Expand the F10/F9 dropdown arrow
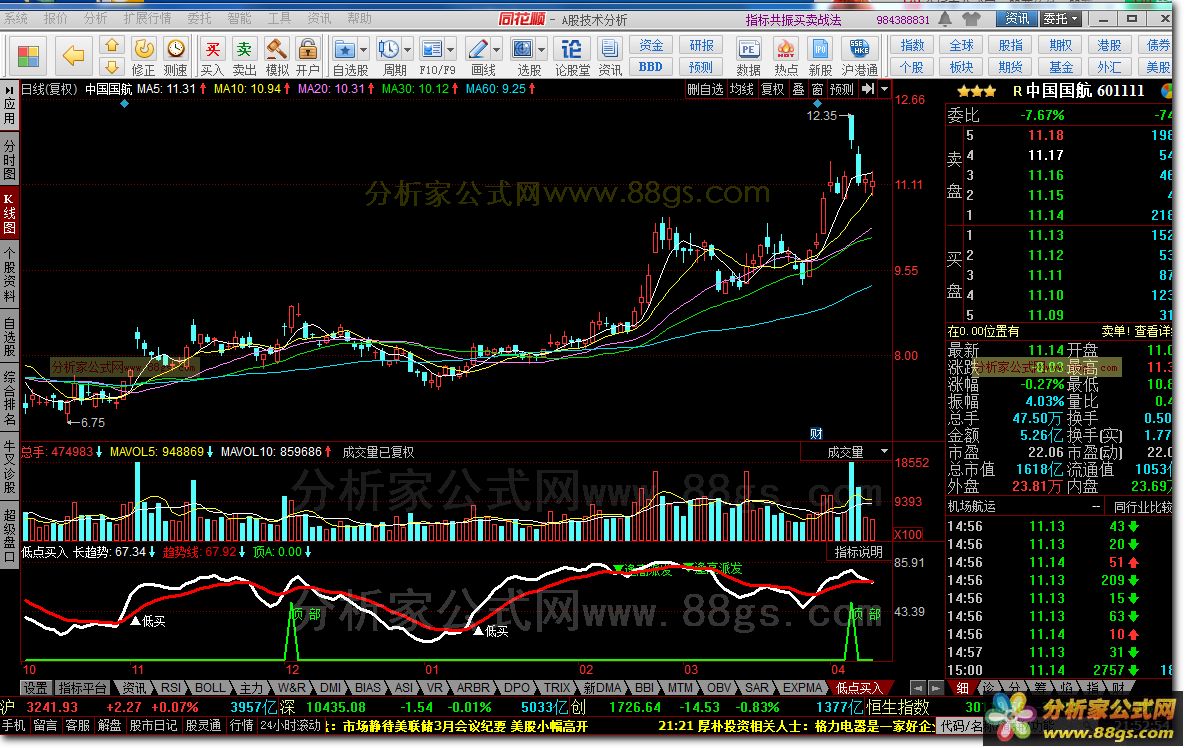 coord(450,51)
